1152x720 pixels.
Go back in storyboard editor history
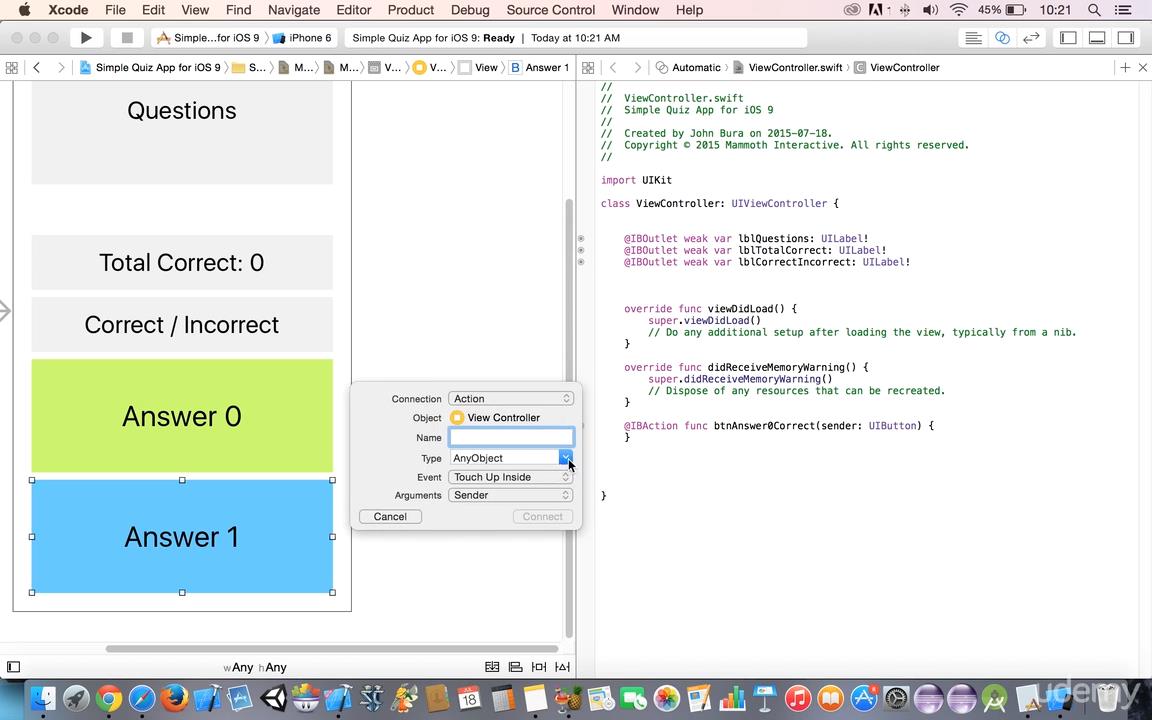pos(37,68)
